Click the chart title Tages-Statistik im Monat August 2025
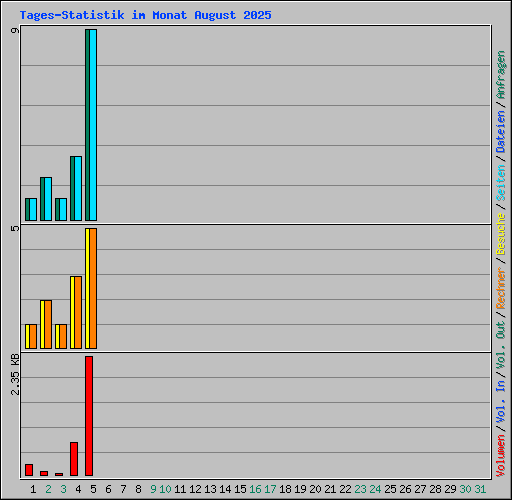The width and height of the screenshot is (512, 500). click(145, 15)
